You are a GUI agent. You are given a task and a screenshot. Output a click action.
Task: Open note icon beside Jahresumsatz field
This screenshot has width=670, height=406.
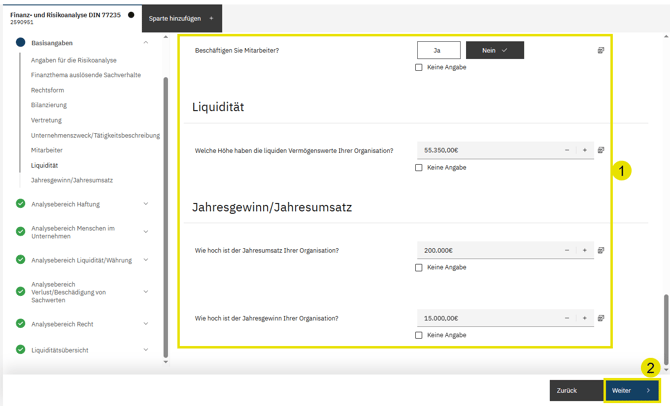tap(601, 250)
